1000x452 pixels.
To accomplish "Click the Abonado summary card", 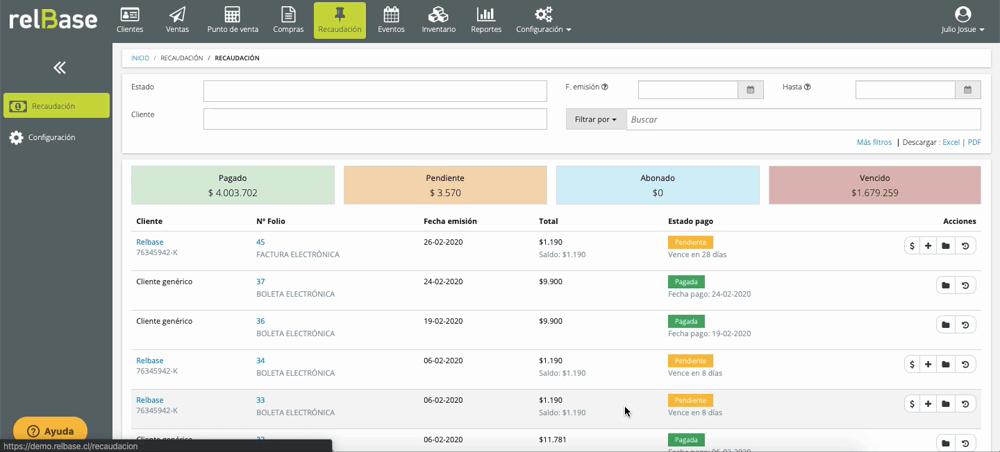I will tap(658, 186).
